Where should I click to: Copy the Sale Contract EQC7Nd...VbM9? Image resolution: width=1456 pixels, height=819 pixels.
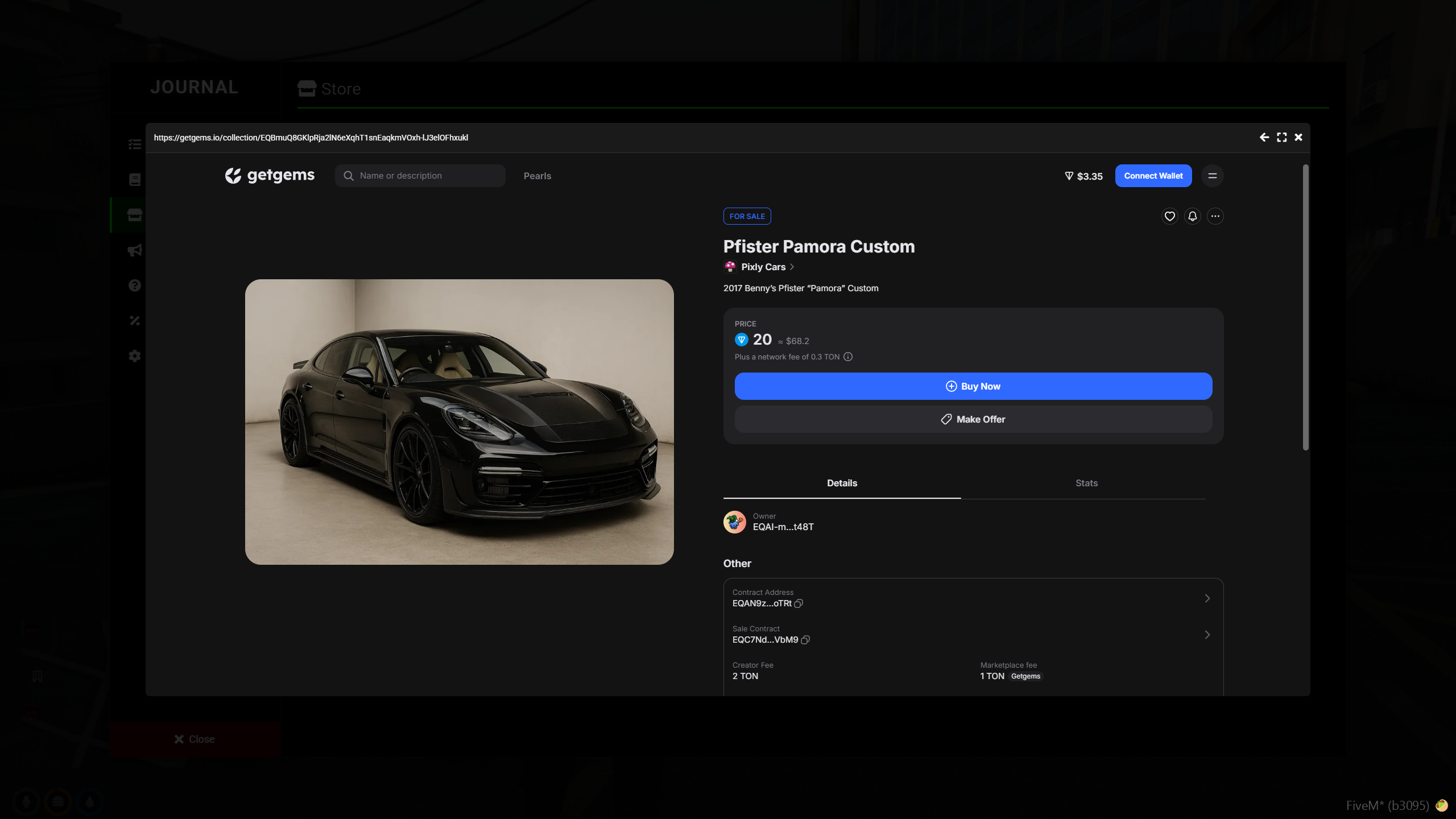click(x=805, y=640)
